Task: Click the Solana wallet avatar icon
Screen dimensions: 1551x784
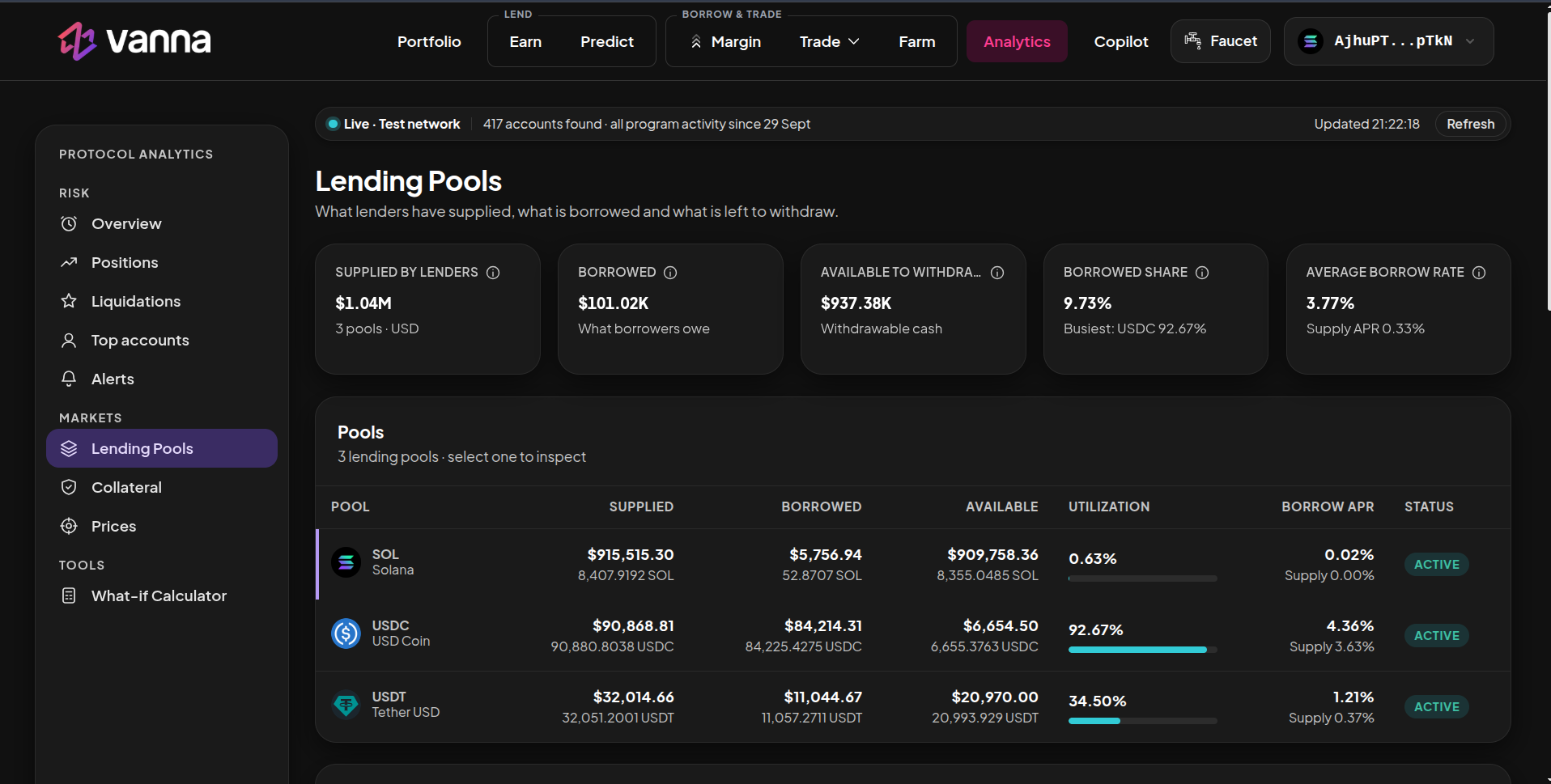Action: [1311, 41]
